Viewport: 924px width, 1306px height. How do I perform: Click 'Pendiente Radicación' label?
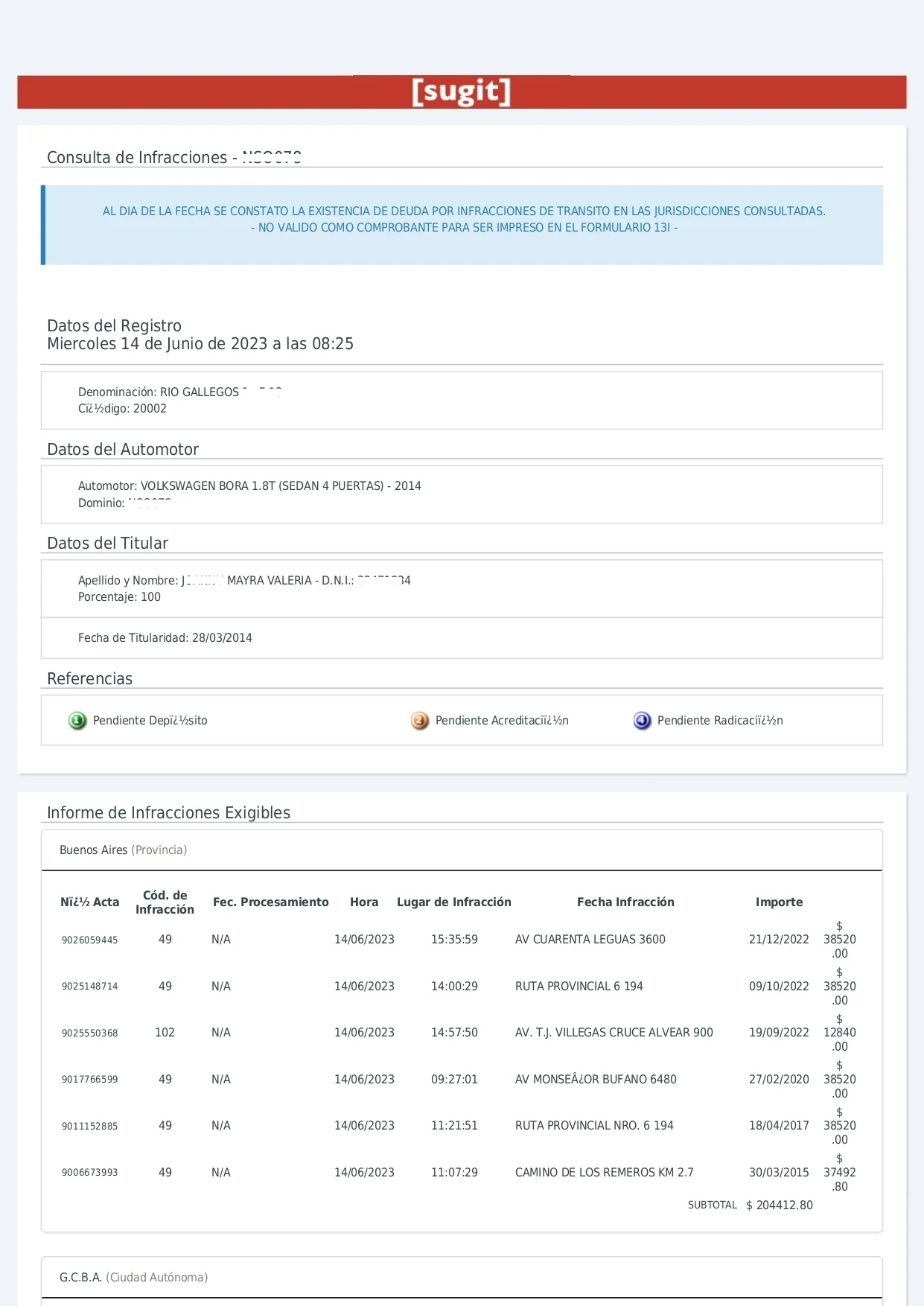(x=720, y=721)
